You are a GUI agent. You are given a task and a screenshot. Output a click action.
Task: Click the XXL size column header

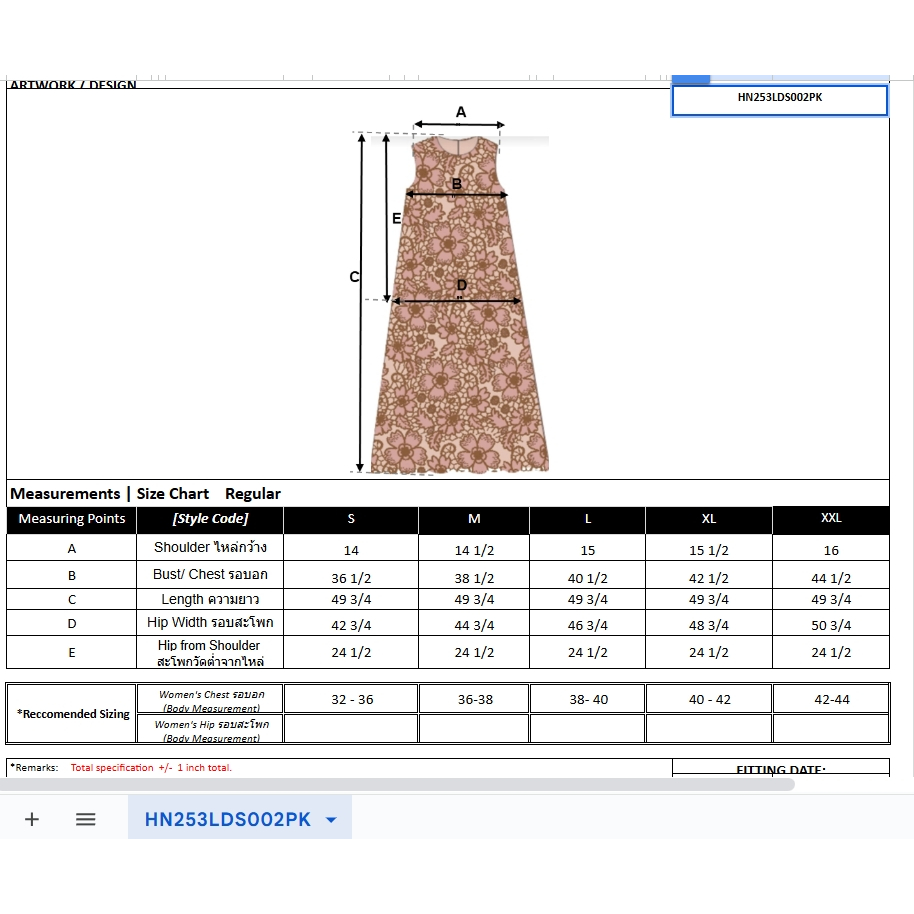pyautogui.click(x=830, y=519)
